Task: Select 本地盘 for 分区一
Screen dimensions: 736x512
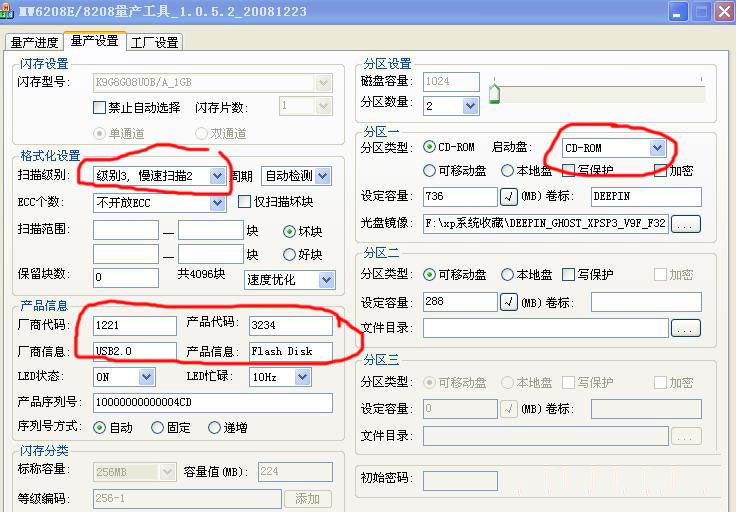Action: 507,171
